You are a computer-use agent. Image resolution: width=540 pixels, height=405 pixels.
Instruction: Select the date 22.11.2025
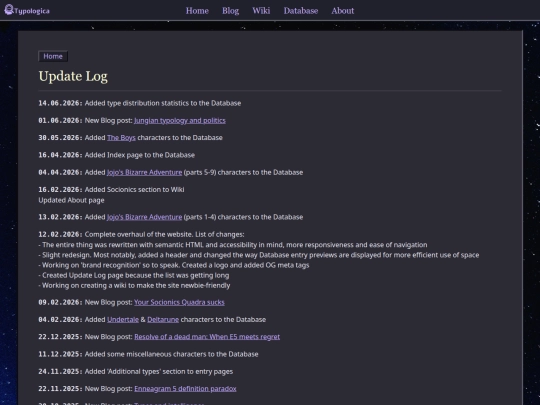coord(61,389)
